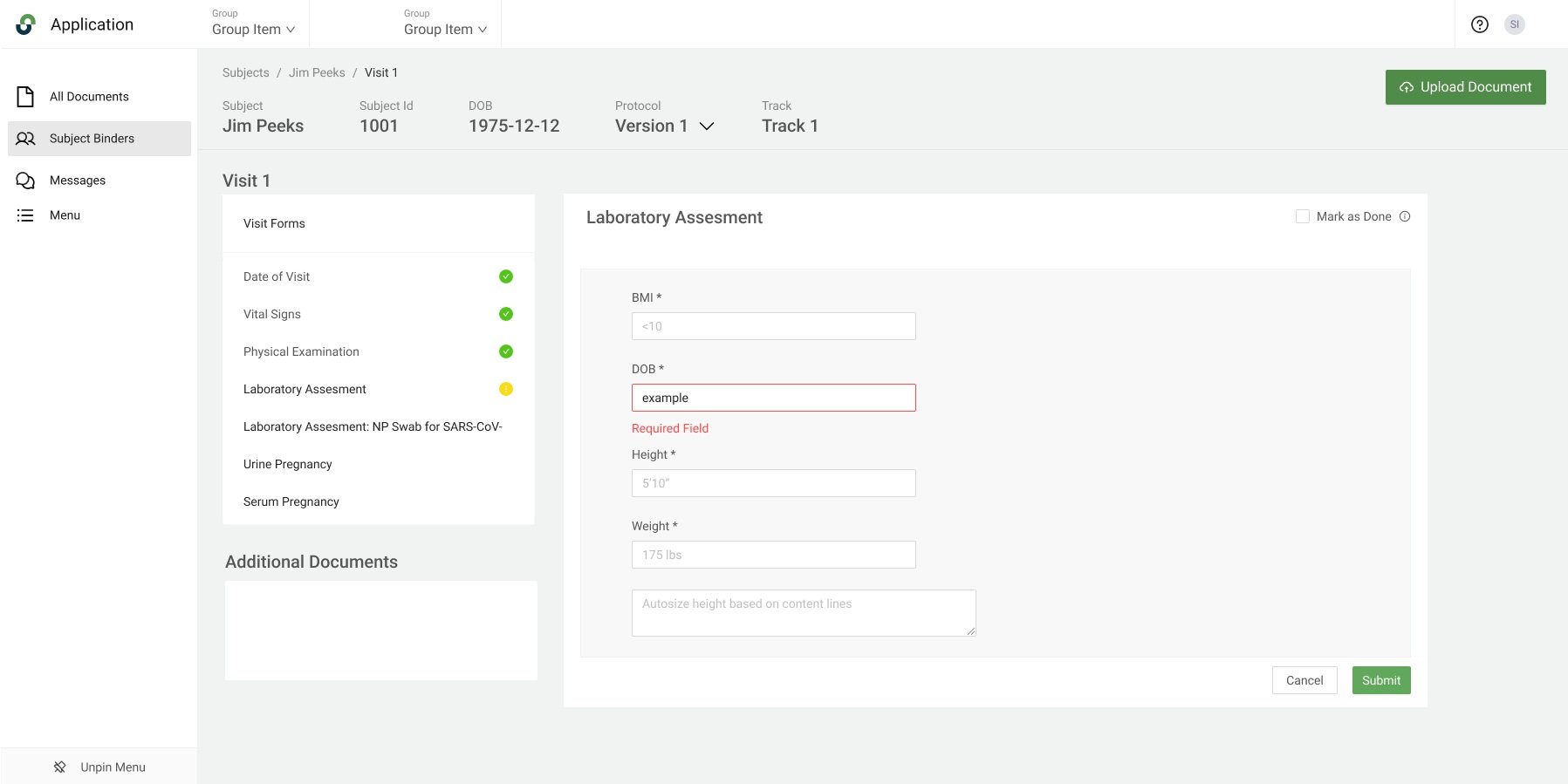The image size is (1568, 784).
Task: Click the Unpin Menu pin icon
Action: pos(60,767)
